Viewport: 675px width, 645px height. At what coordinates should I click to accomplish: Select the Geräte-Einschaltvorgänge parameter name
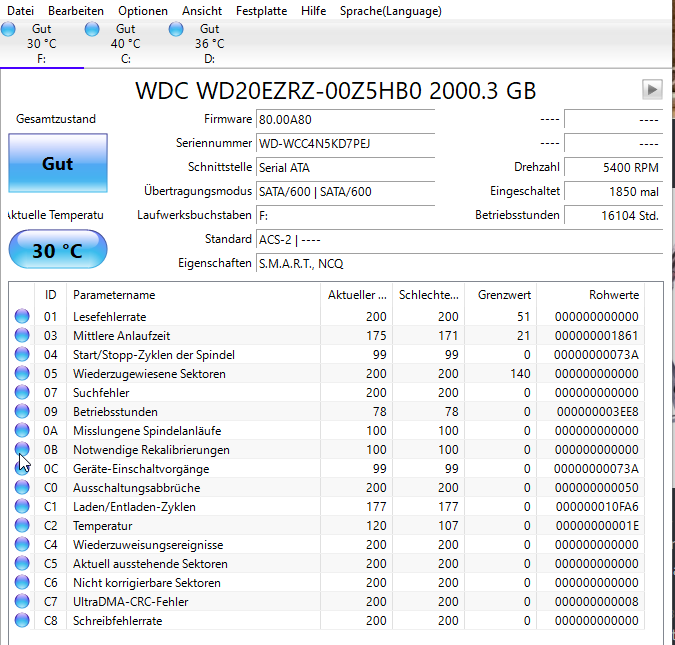[141, 469]
